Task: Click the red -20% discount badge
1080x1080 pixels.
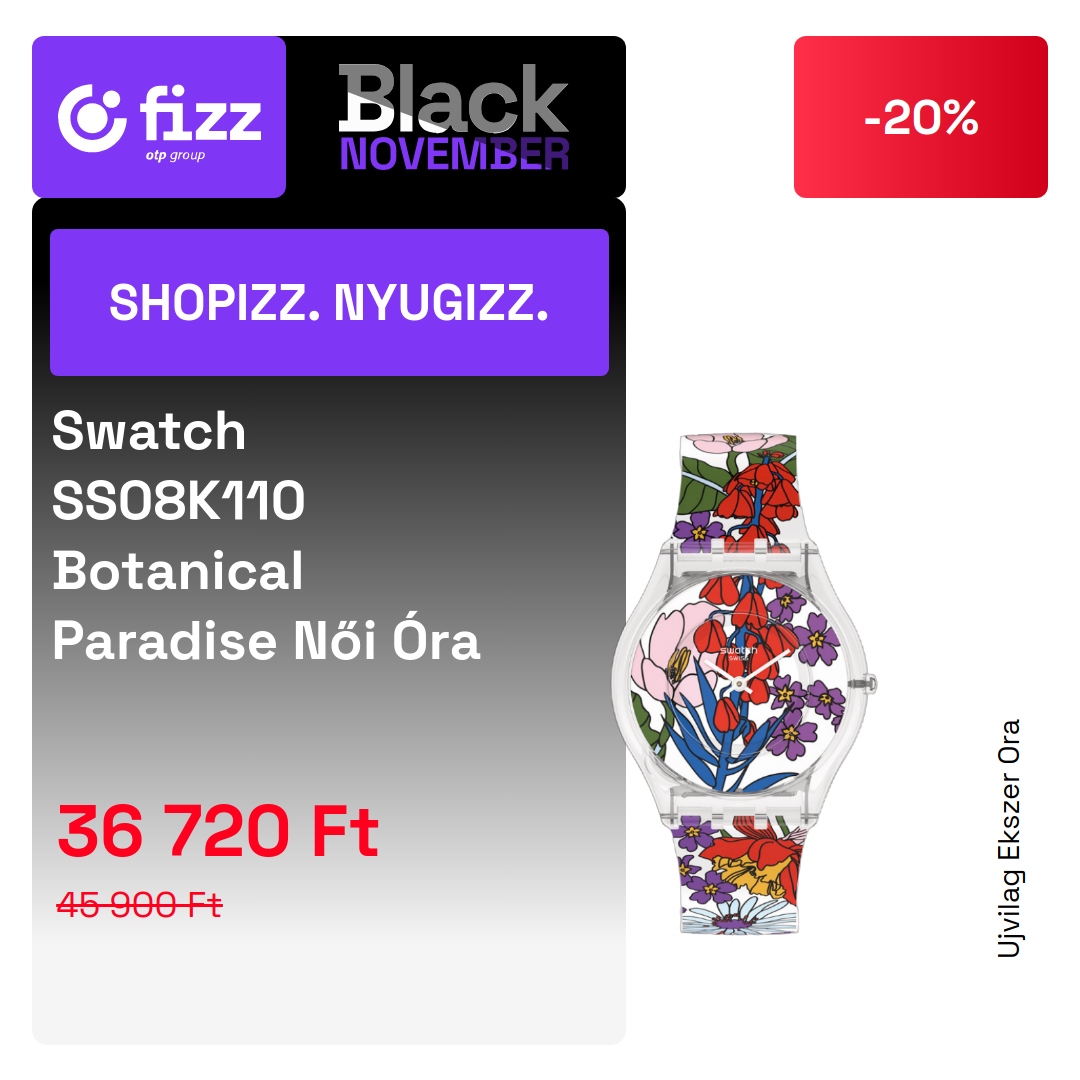Action: pyautogui.click(x=920, y=117)
